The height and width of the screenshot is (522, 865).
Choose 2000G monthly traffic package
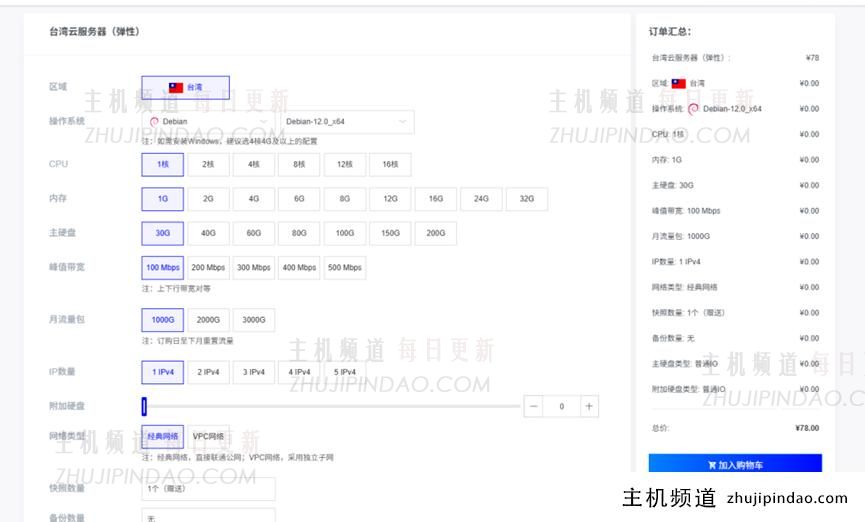[x=208, y=319]
